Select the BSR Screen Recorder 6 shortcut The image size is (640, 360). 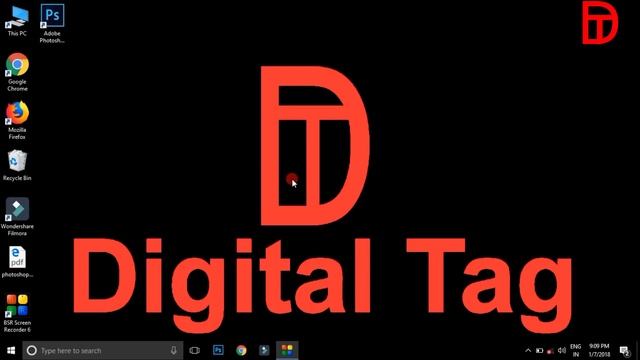point(17,313)
